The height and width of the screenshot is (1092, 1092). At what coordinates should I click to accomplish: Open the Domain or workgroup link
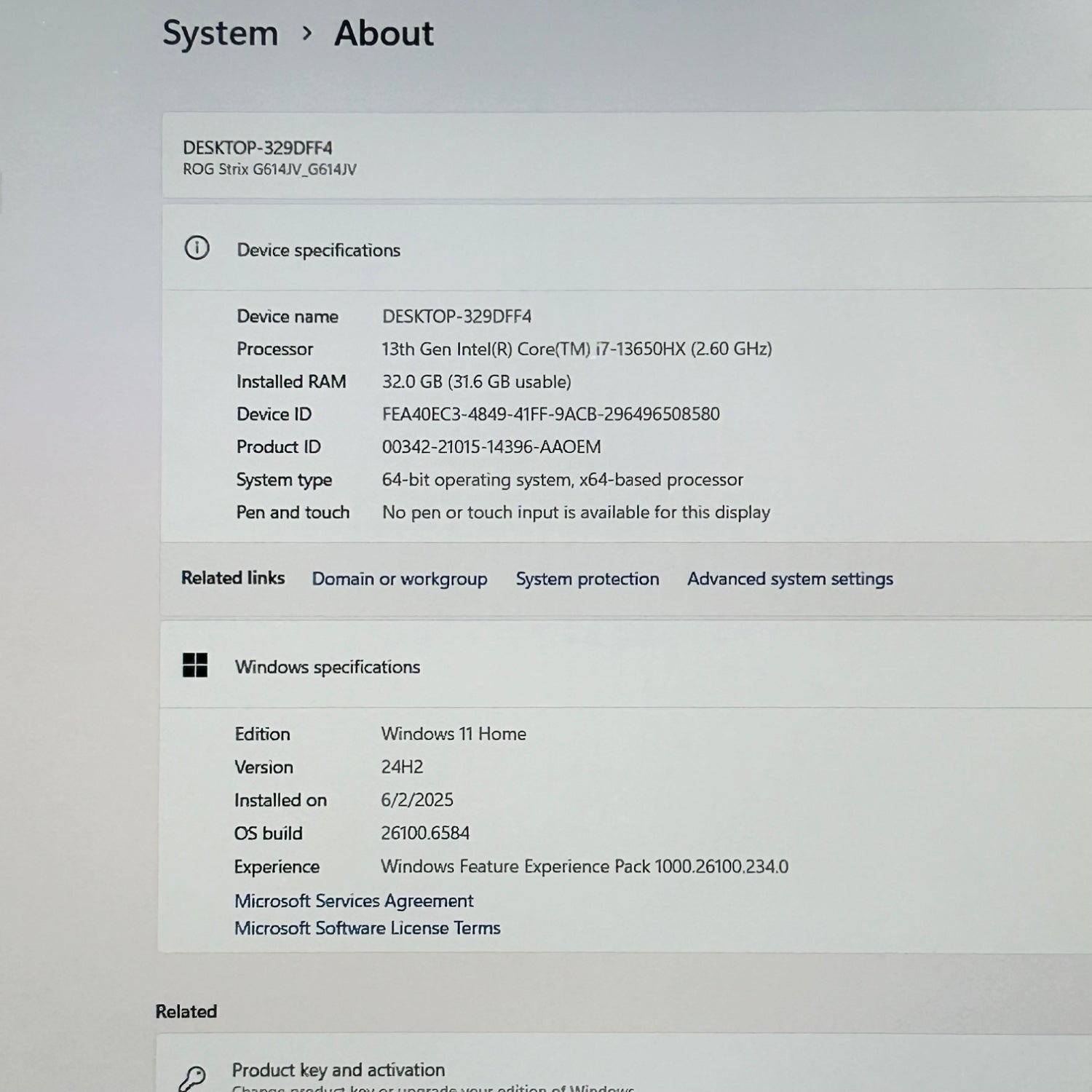tap(400, 579)
